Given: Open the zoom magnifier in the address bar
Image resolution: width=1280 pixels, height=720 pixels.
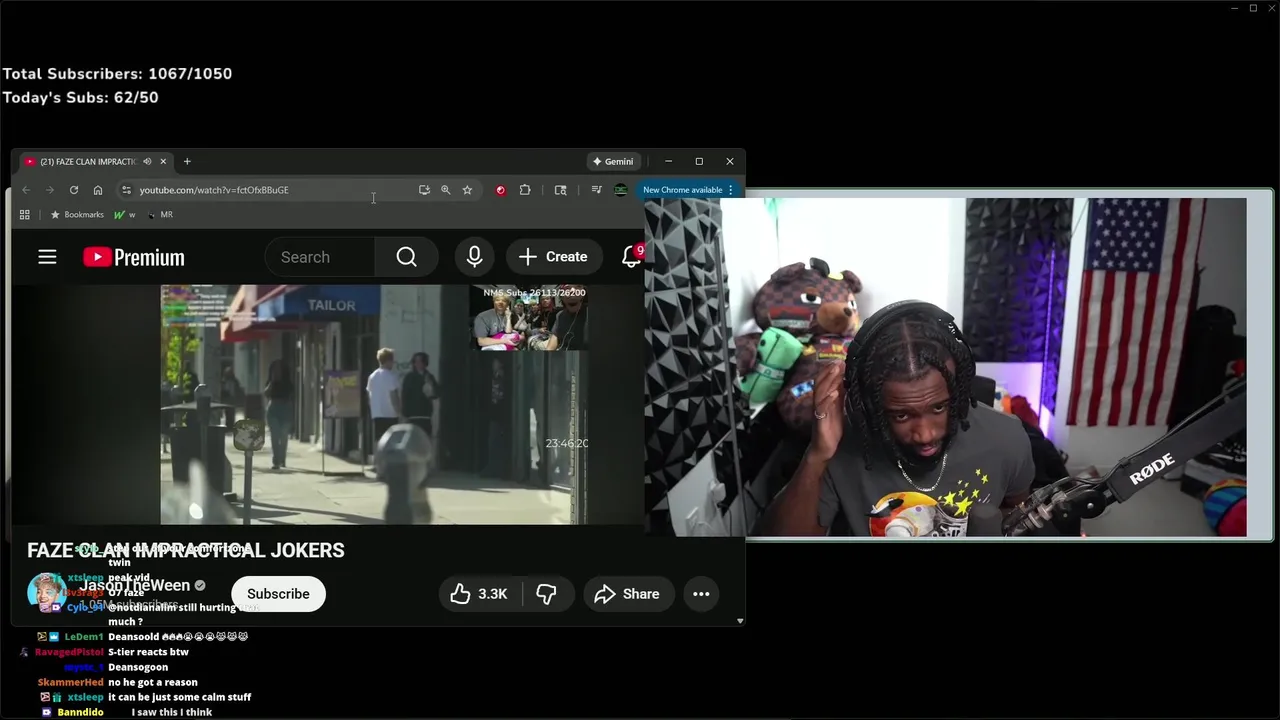Looking at the screenshot, I should [x=445, y=190].
